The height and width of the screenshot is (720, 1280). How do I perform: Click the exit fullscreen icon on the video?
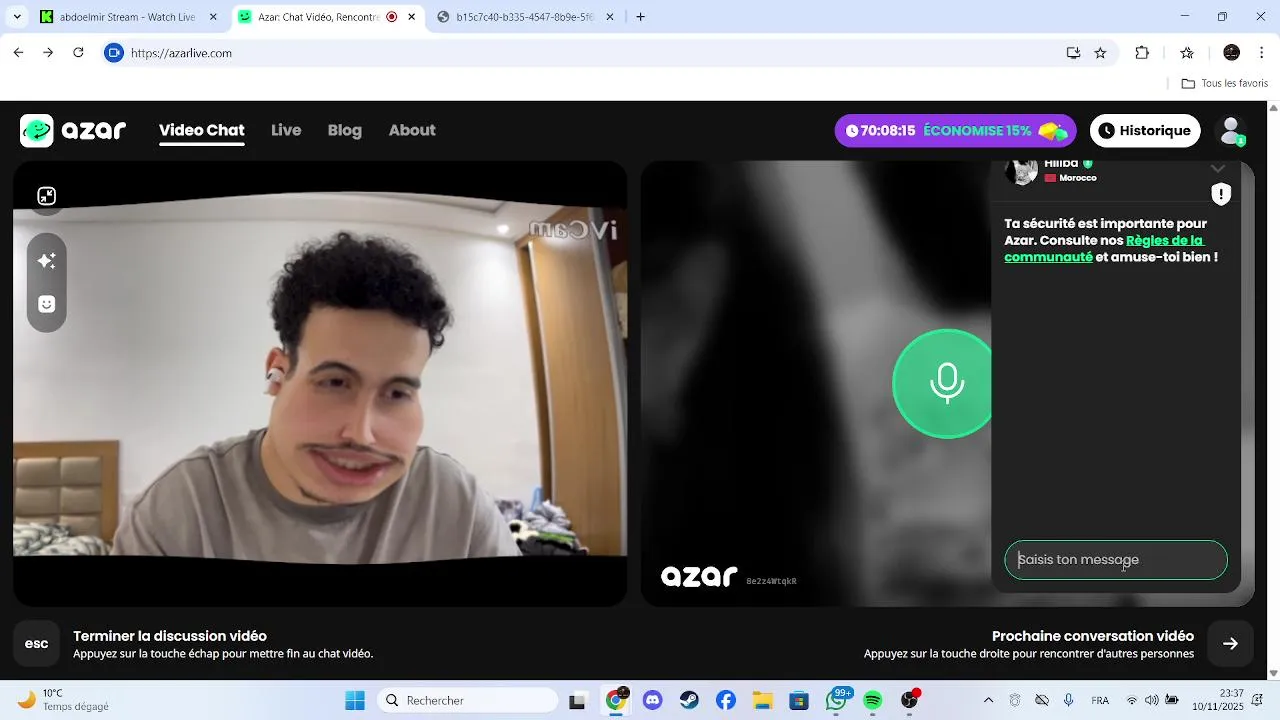(x=46, y=196)
